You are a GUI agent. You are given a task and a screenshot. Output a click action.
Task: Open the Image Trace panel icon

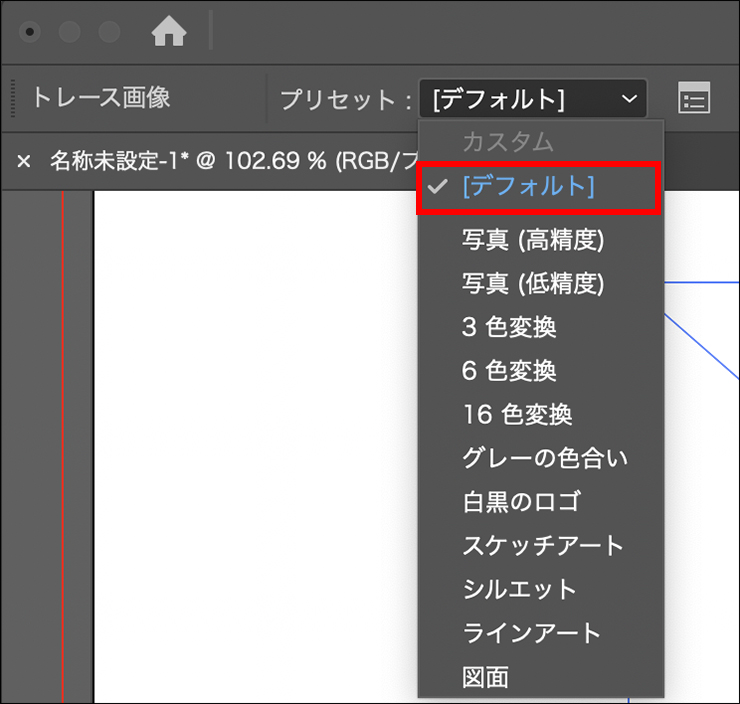click(693, 99)
